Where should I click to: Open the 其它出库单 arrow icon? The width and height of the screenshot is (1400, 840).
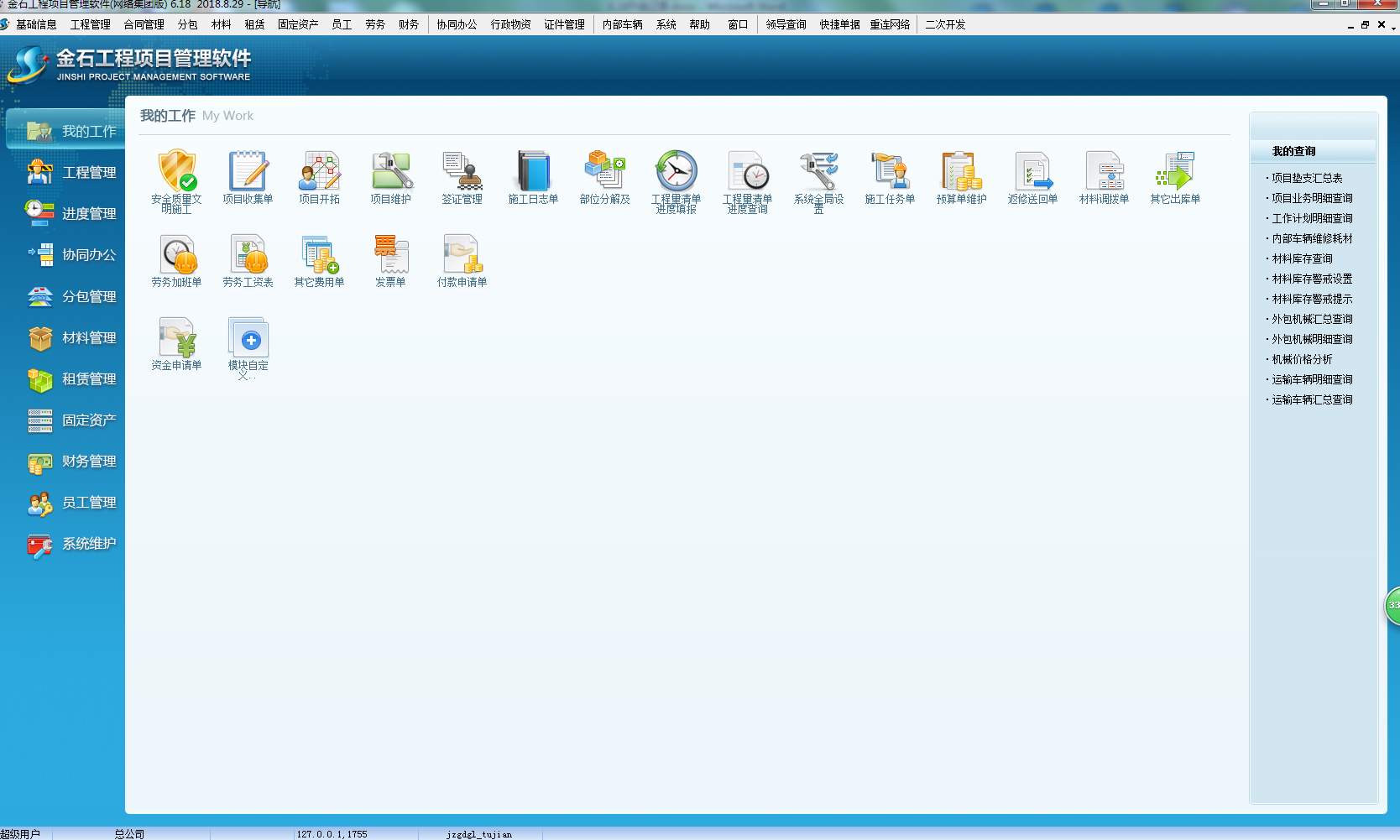point(1175,171)
